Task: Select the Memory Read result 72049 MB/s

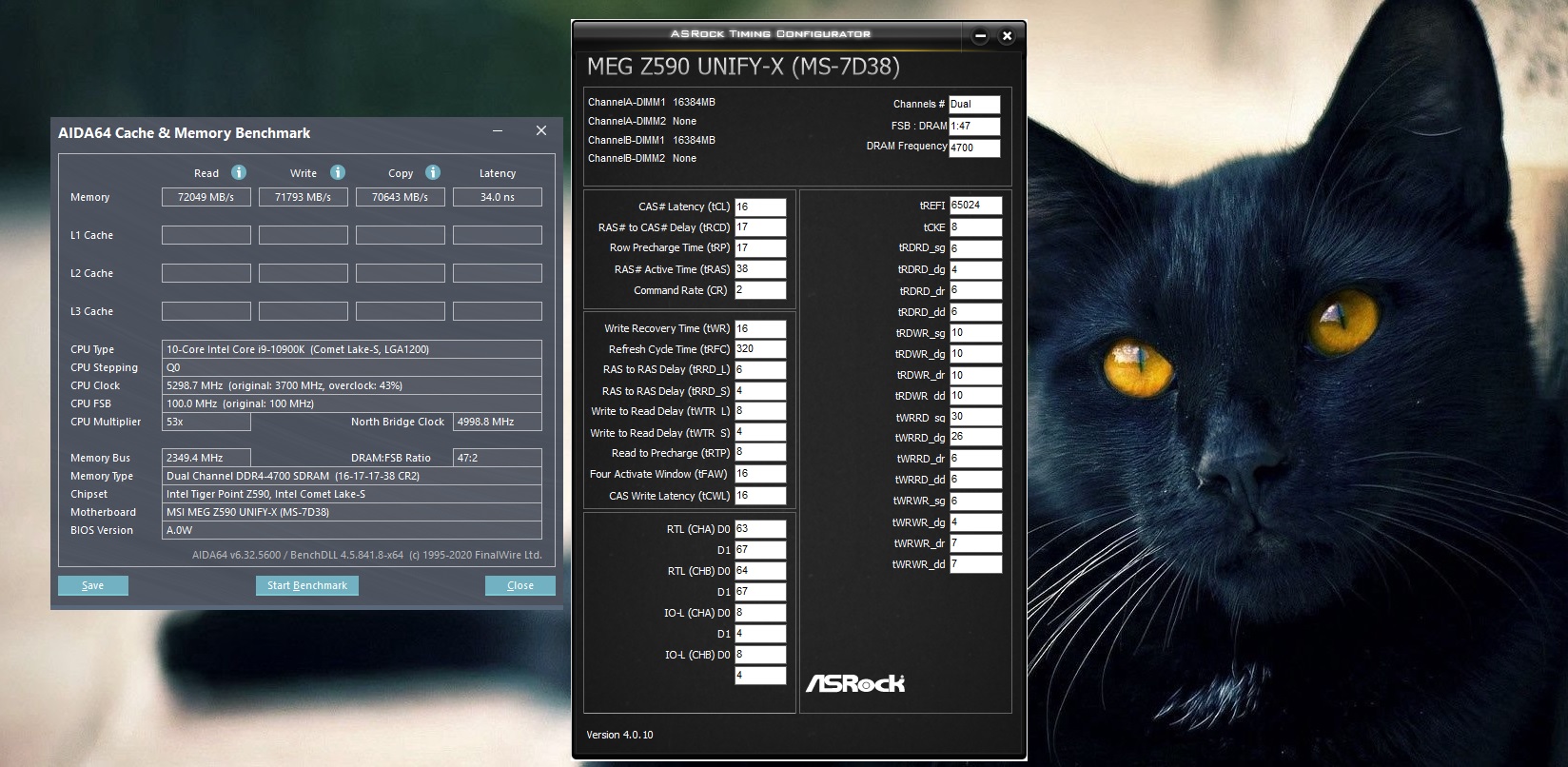Action: (x=206, y=197)
